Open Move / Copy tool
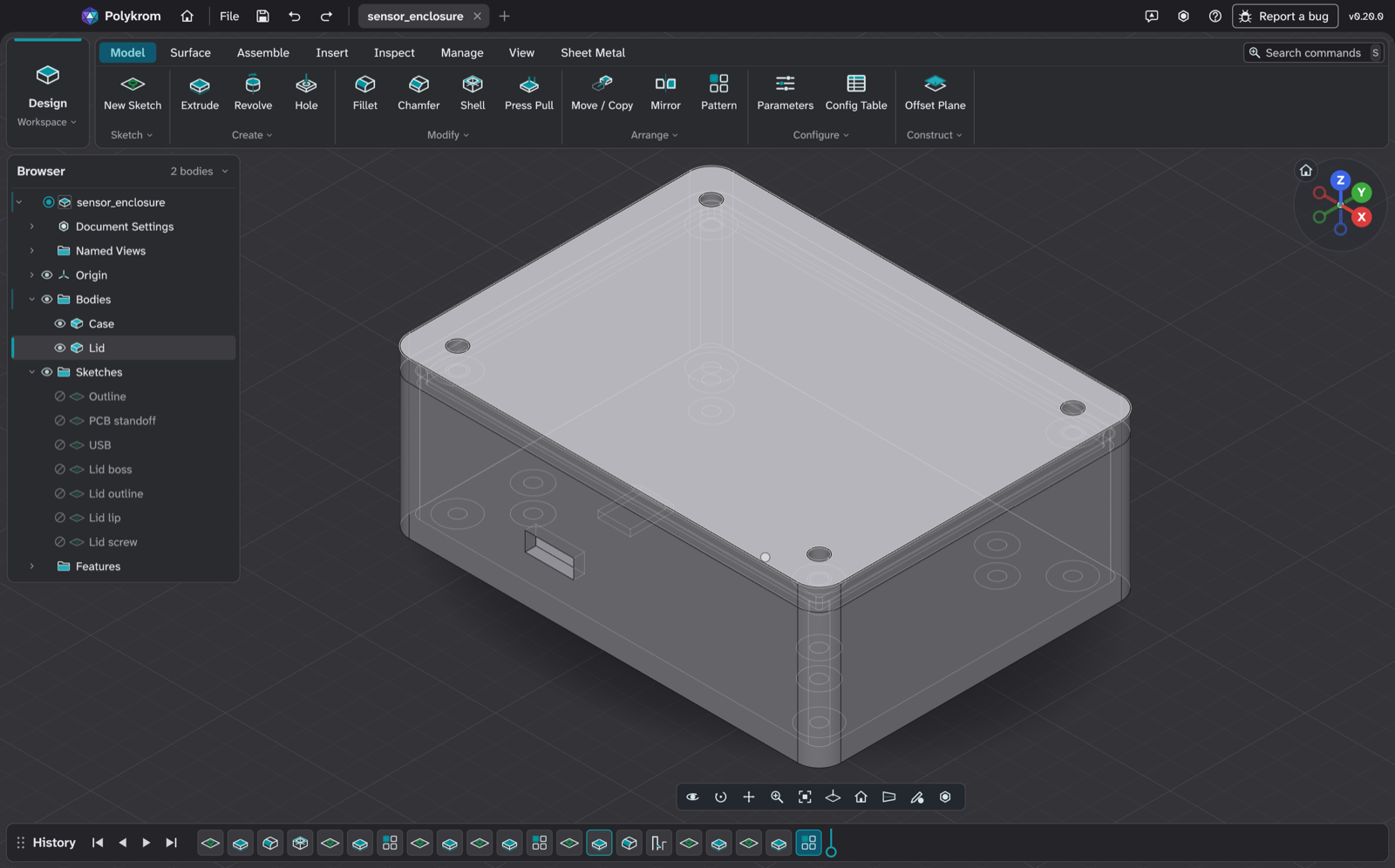The image size is (1395, 868). click(602, 93)
